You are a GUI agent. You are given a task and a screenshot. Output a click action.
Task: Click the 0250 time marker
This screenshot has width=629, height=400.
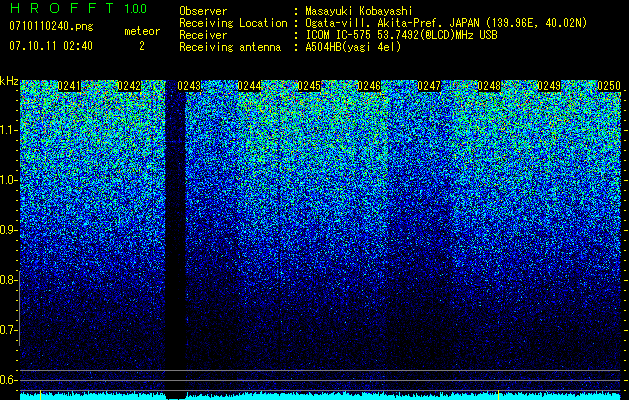(609, 86)
